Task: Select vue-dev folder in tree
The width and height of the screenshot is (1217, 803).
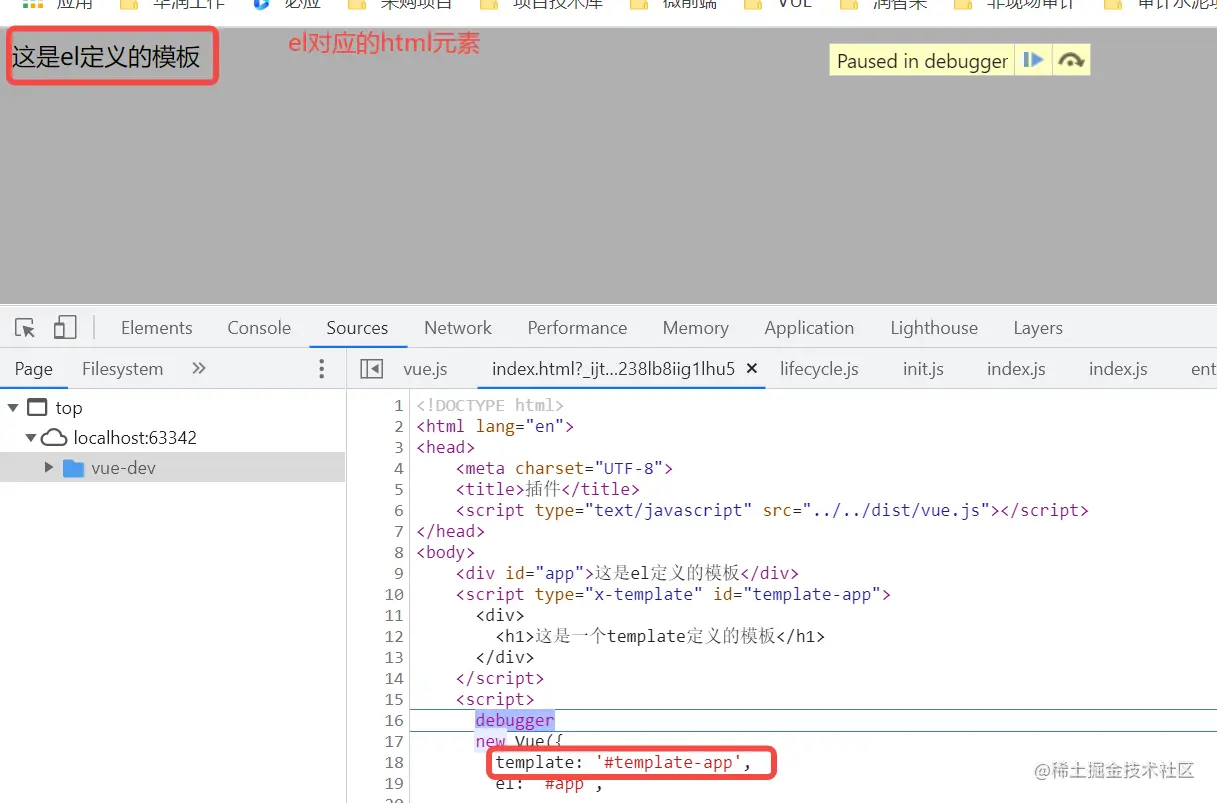Action: 123,467
